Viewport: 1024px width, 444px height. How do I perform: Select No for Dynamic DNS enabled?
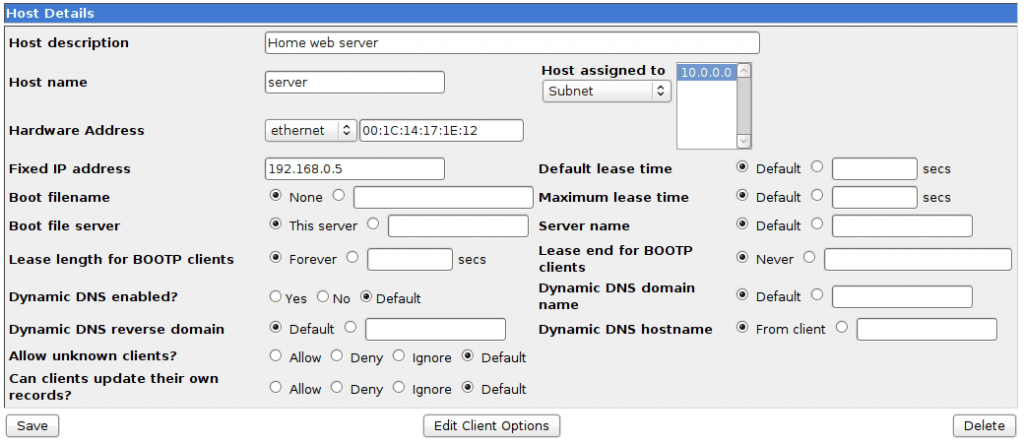tap(323, 297)
